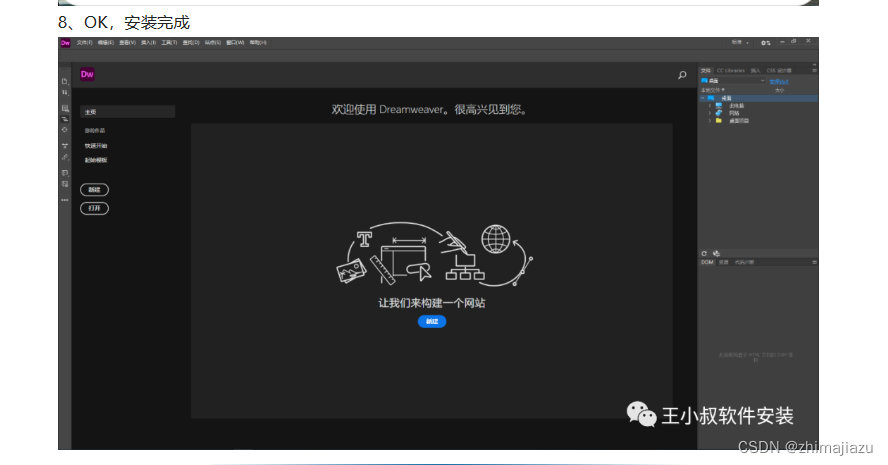Switch to the CSS 设计器 panel tab
The image size is (888, 465).
tap(779, 71)
